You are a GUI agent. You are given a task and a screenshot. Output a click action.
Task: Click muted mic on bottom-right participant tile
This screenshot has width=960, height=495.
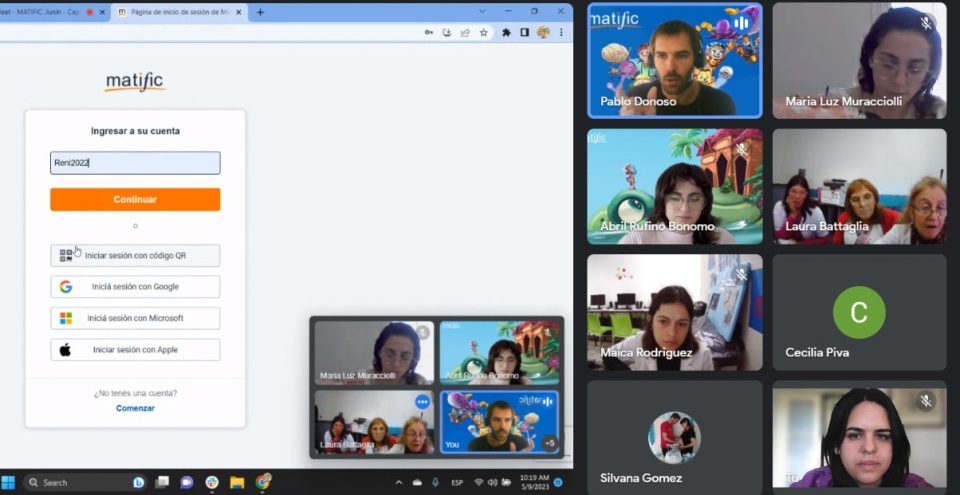coord(926,401)
